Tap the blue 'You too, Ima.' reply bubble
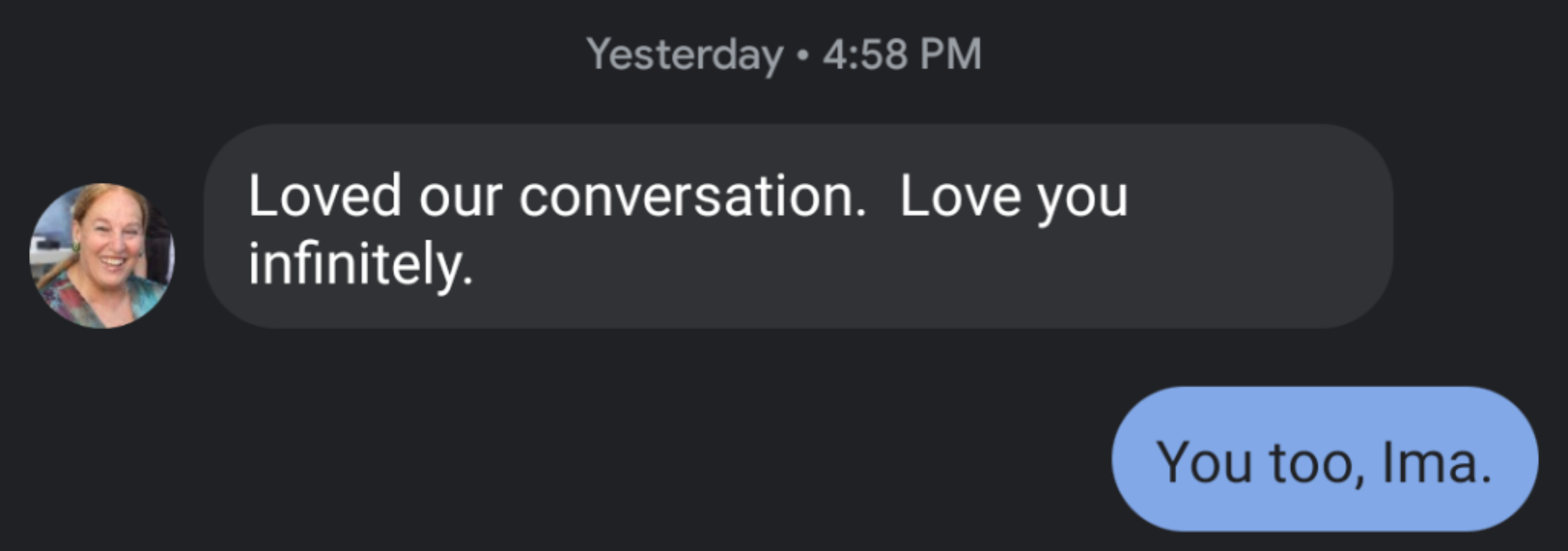The width and height of the screenshot is (1568, 551). pyautogui.click(x=1325, y=459)
